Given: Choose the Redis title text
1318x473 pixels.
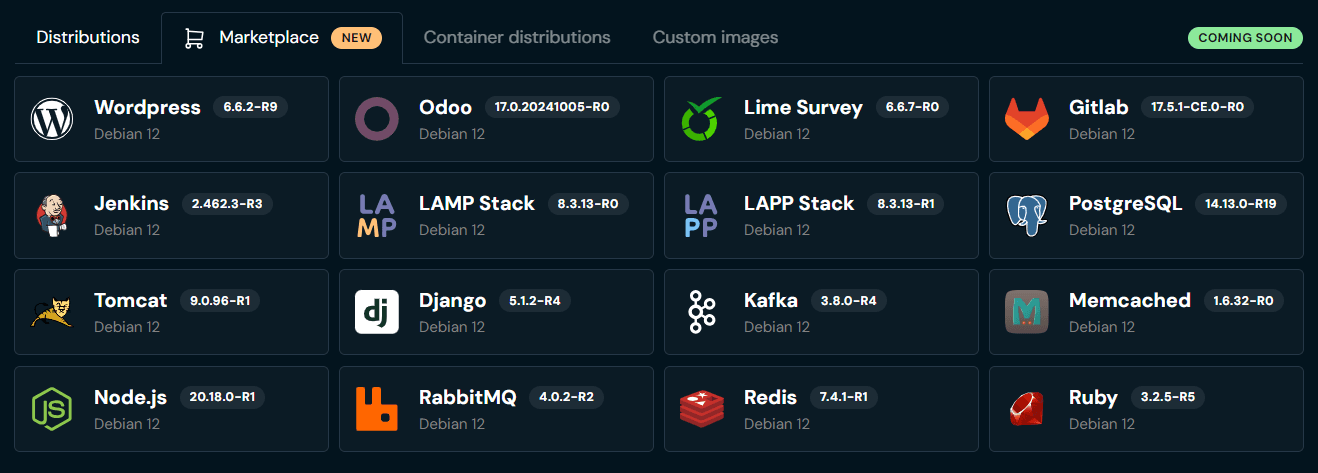Looking at the screenshot, I should pyautogui.click(x=770, y=397).
